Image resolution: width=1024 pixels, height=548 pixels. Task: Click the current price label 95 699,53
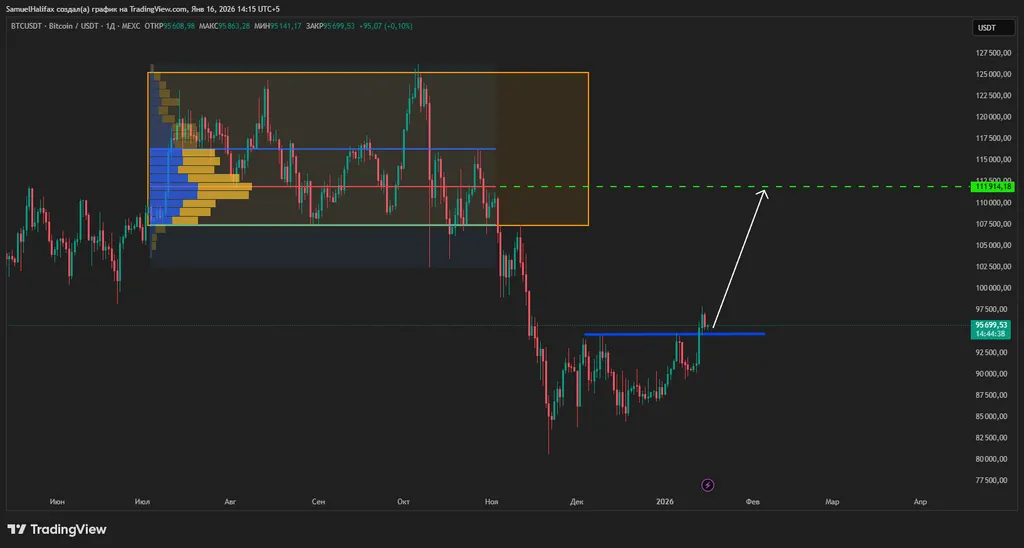click(992, 325)
